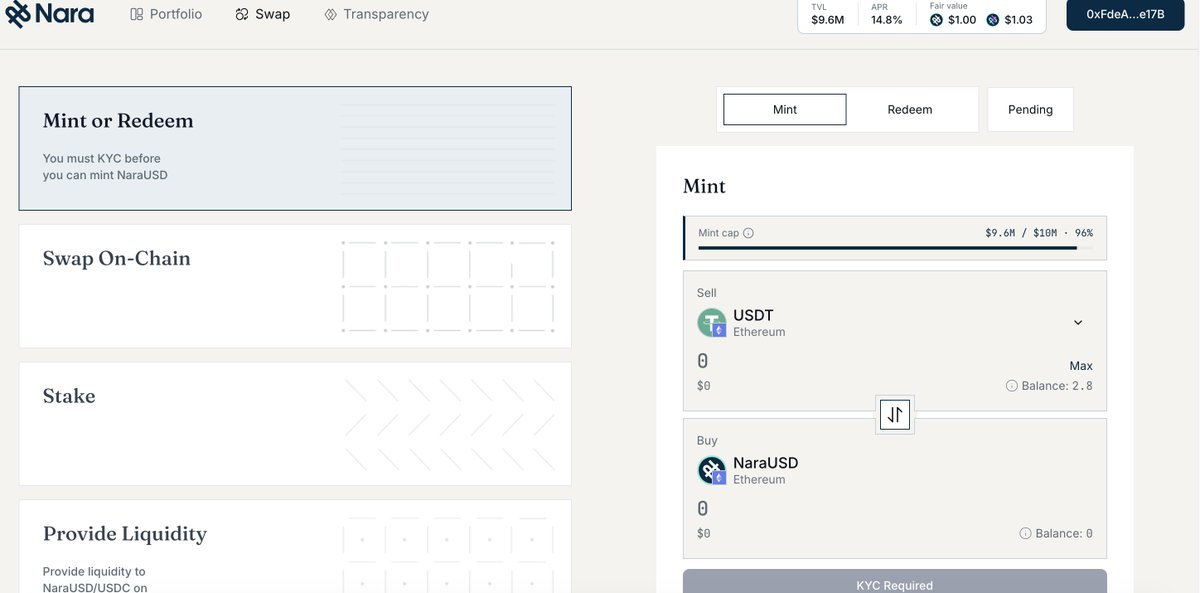This screenshot has width=1200, height=593.
Task: Open wallet 0xFdeA...e17B menu
Action: point(1125,15)
